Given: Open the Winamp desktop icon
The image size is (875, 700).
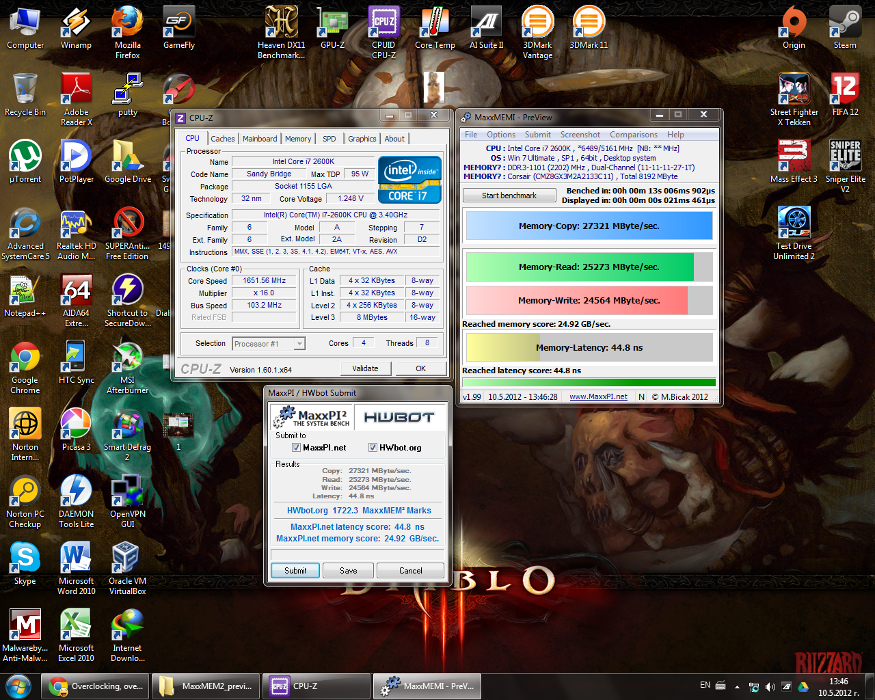Looking at the screenshot, I should coord(76,28).
